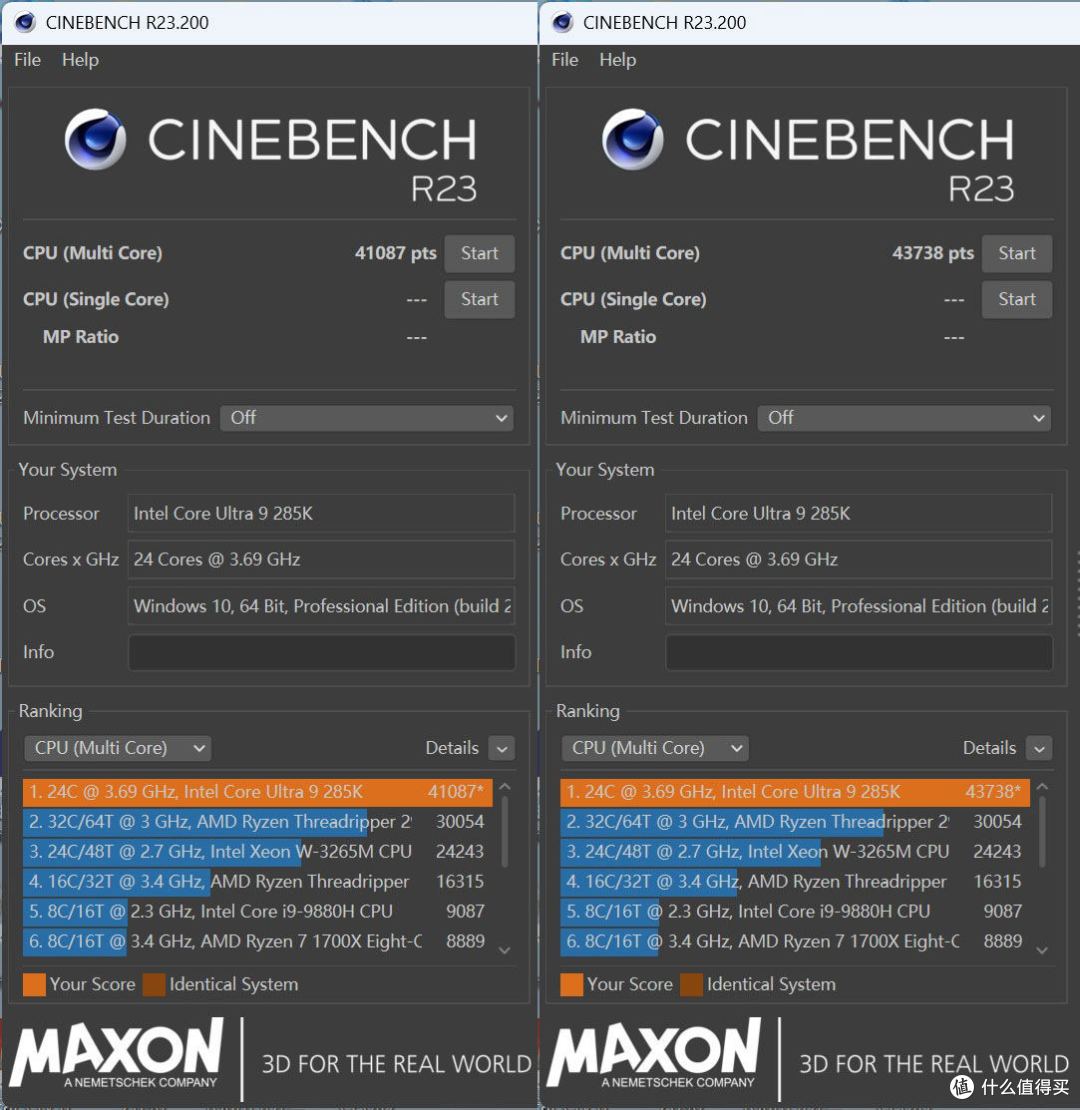Click the MAXON logo in left window
Viewport: 1080px width, 1110px height.
pos(117,1053)
